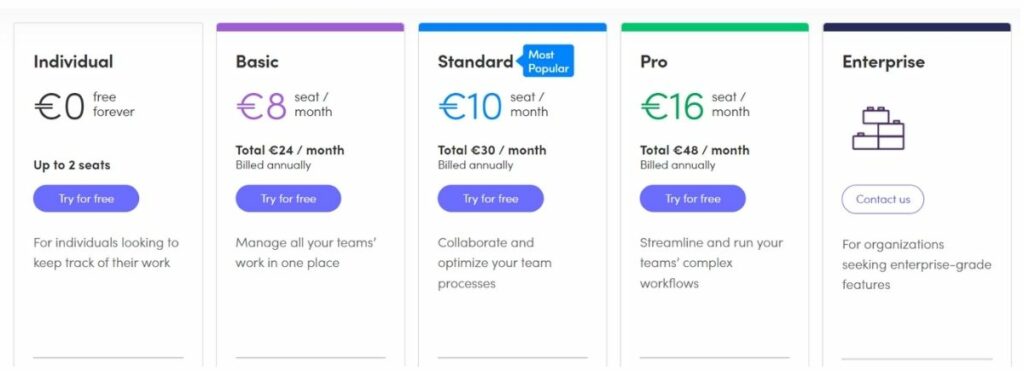Viewport: 1024px width, 371px height.
Task: Click the €8 seat per month price
Action: pyautogui.click(x=284, y=106)
